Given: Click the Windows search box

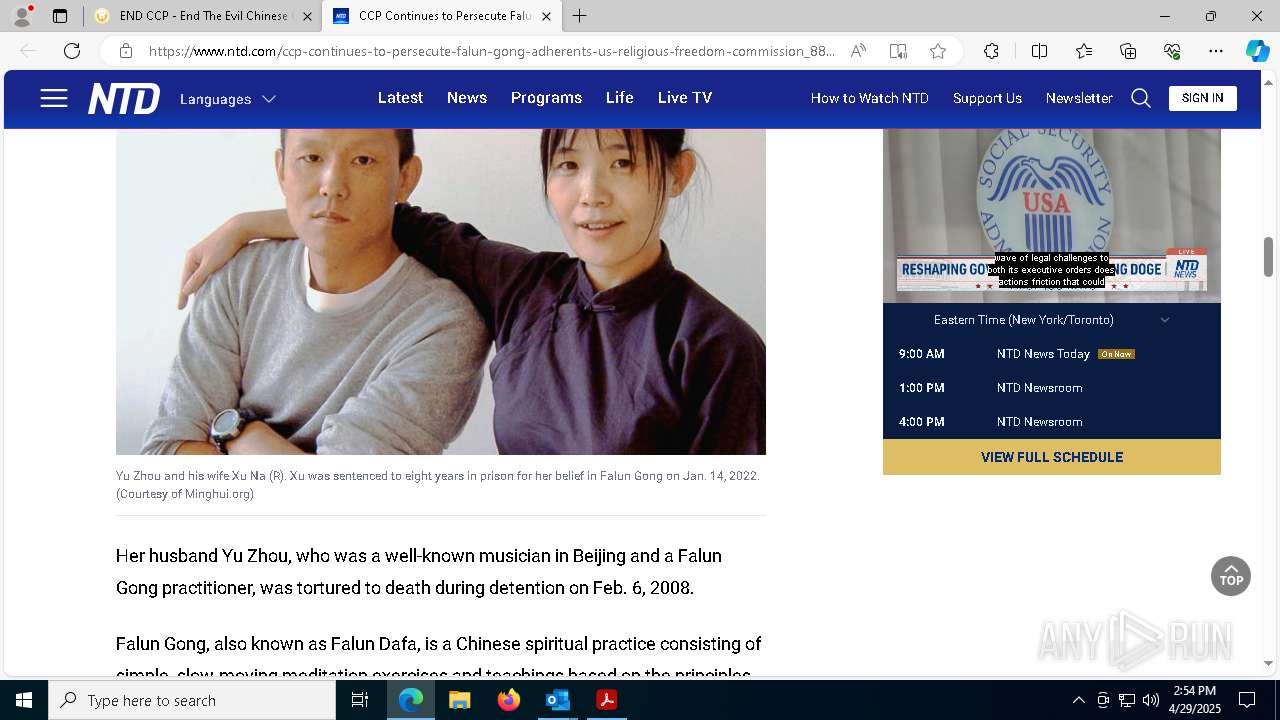Looking at the screenshot, I should click(192, 700).
